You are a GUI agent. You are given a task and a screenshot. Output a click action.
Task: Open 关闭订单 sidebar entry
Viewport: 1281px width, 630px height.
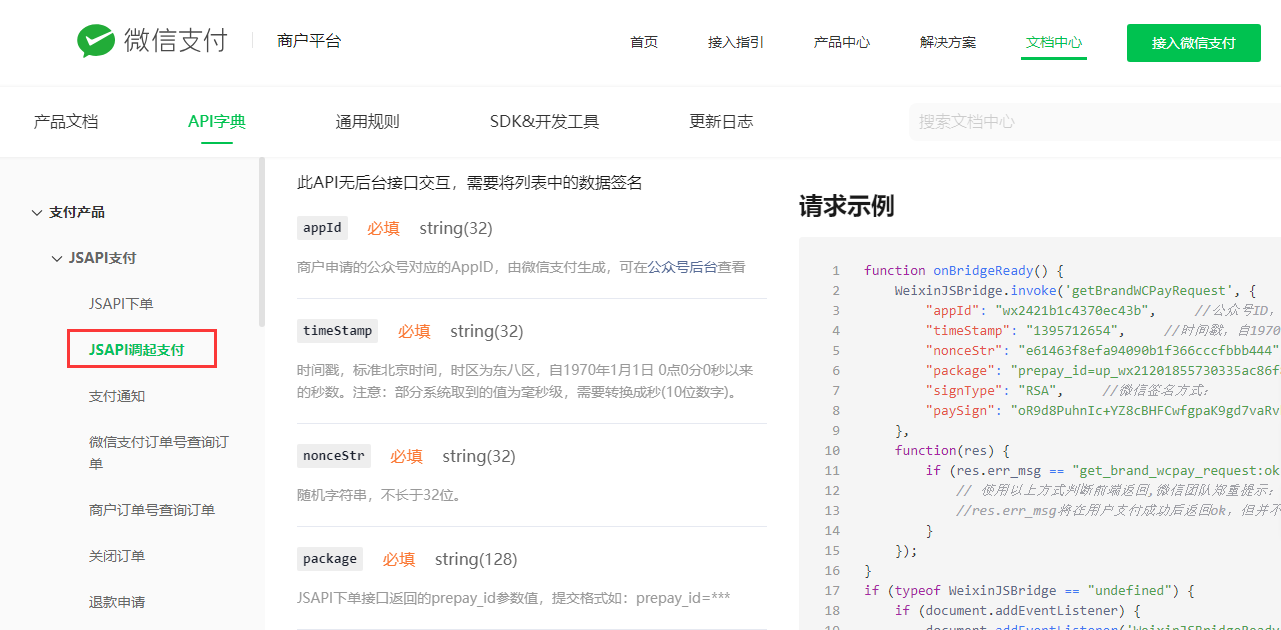117,556
